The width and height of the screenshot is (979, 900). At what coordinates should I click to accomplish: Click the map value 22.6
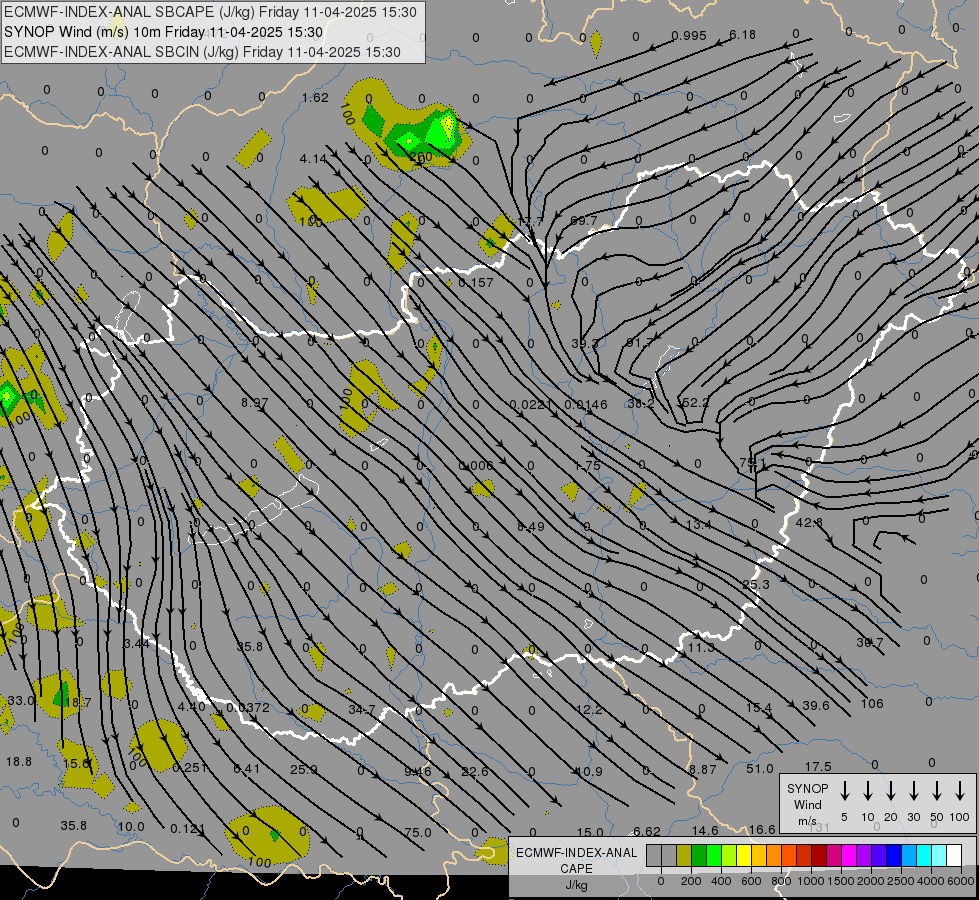[x=475, y=771]
